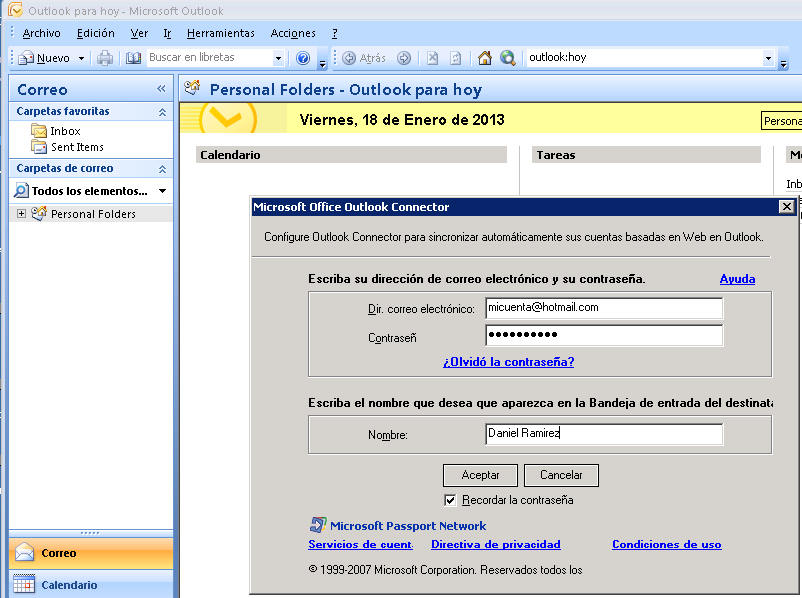Open the Herramientas menu

tap(220, 32)
